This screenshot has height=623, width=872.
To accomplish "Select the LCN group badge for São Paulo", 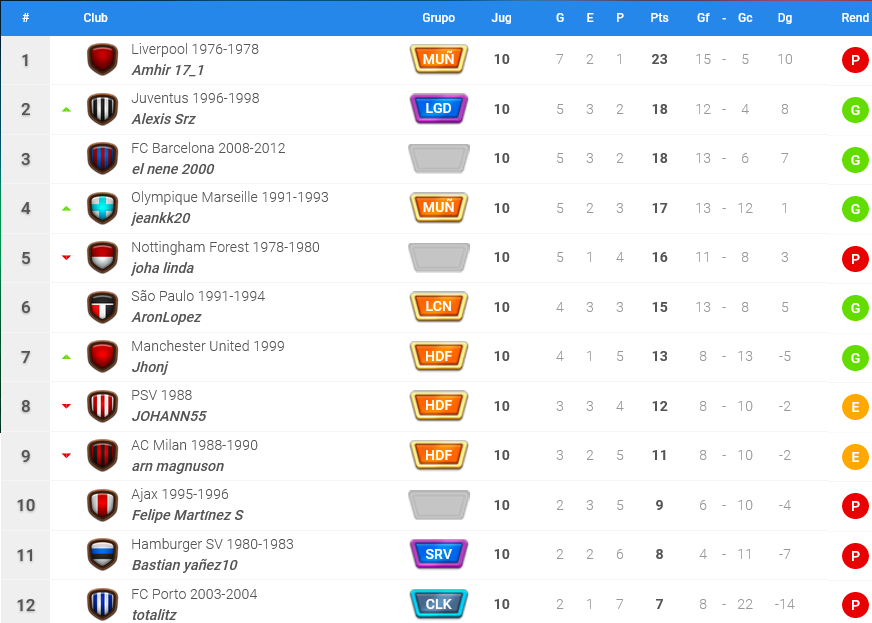I will [439, 306].
